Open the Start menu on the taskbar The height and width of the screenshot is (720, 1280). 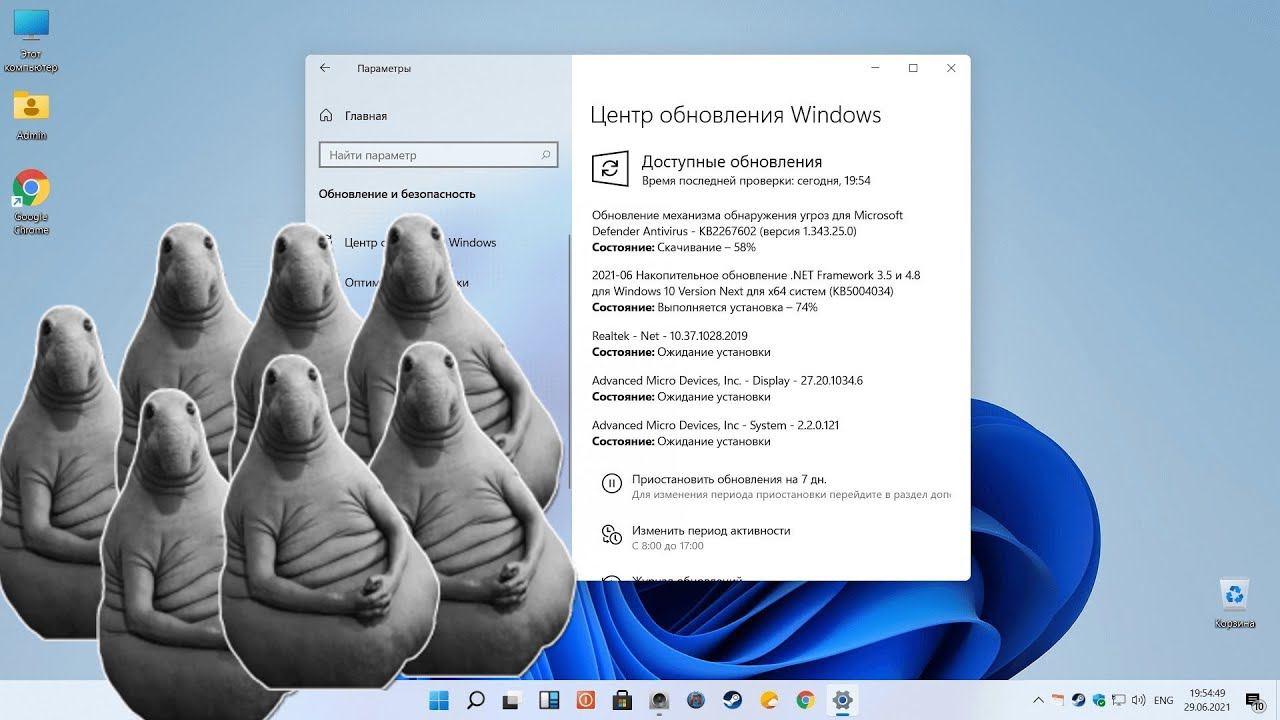pyautogui.click(x=440, y=700)
